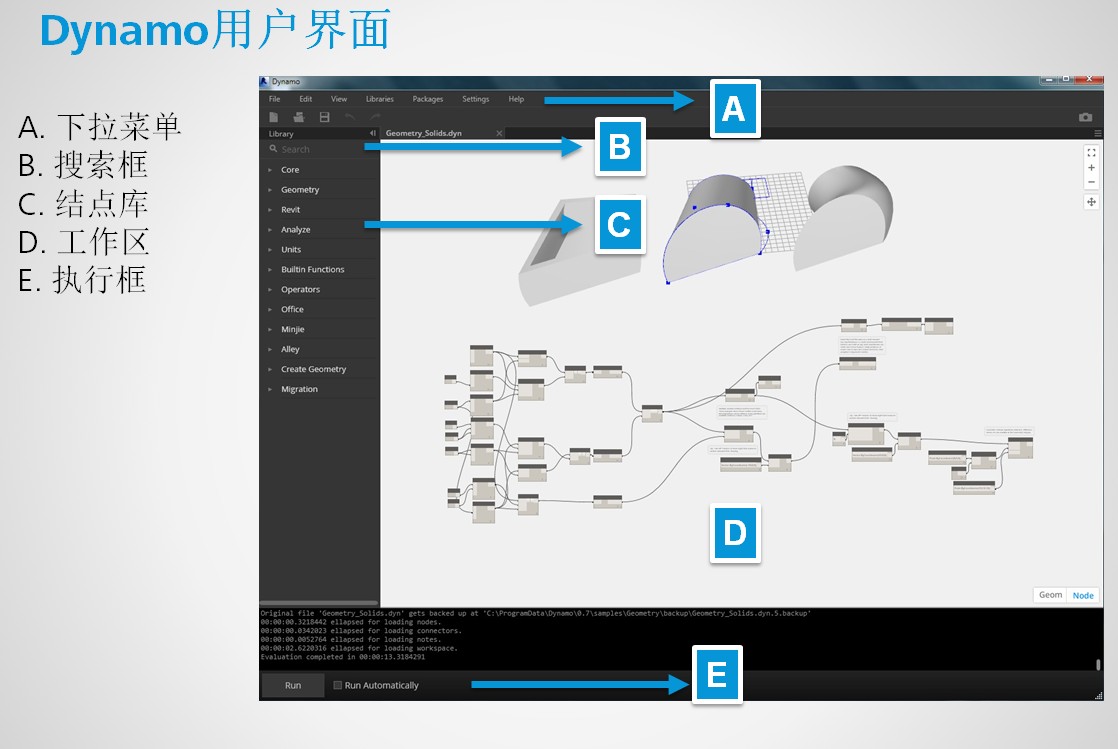Click into the Library Search field

[x=320, y=149]
